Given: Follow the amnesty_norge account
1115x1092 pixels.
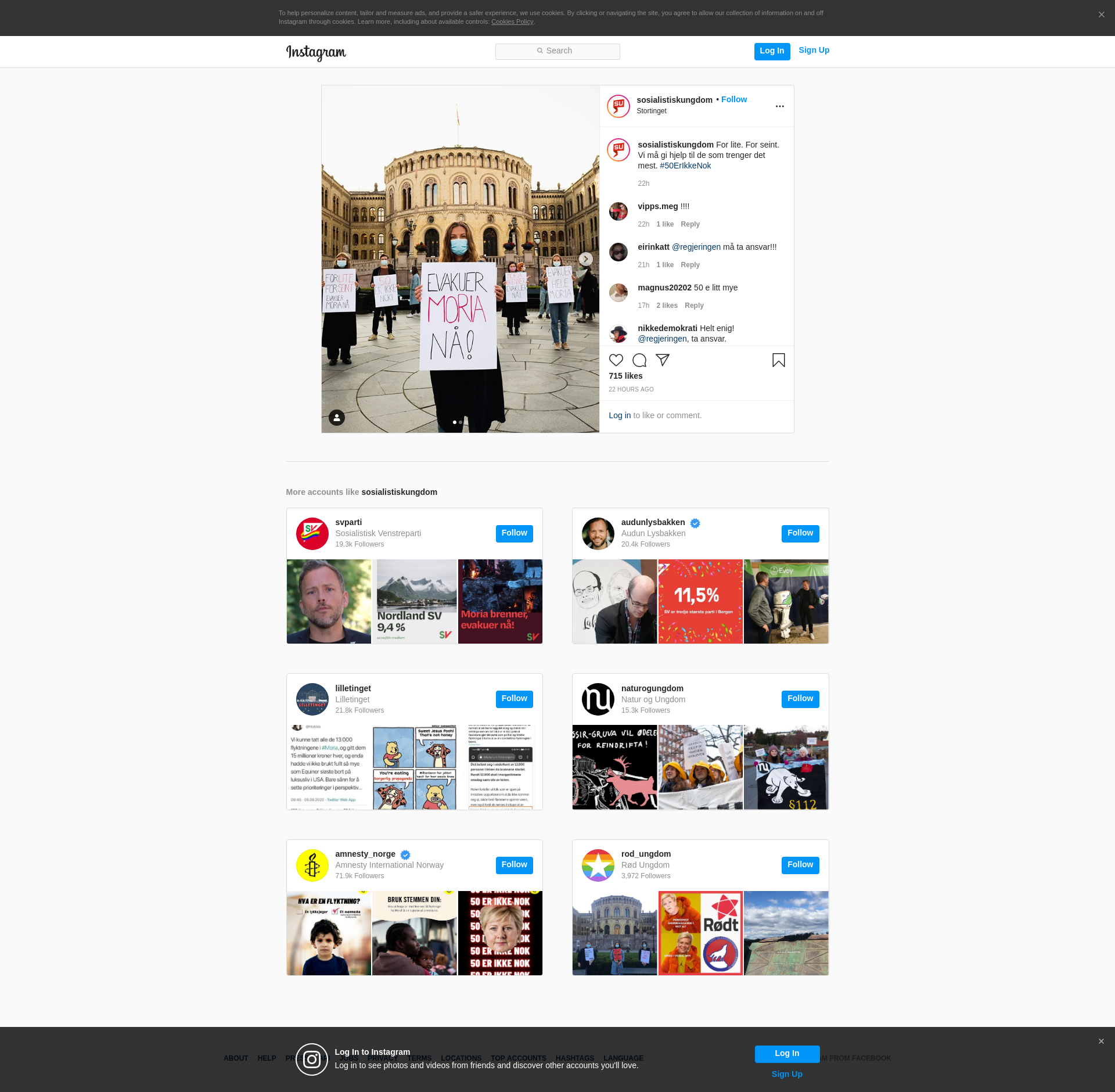Looking at the screenshot, I should [514, 865].
